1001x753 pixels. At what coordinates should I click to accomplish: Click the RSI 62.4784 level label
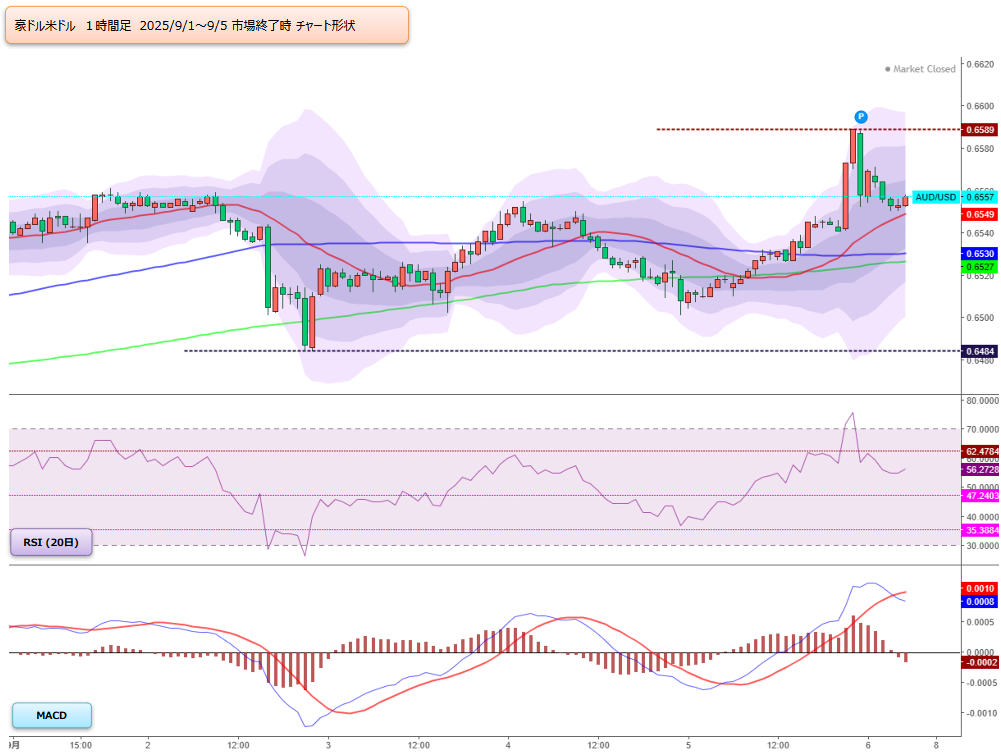pyautogui.click(x=981, y=451)
